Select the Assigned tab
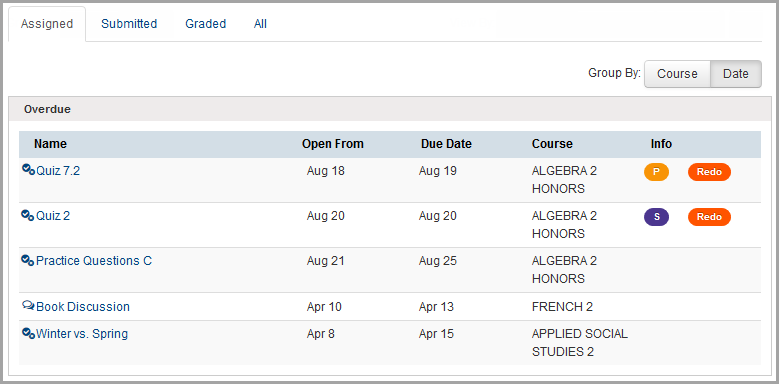Viewport: 779px width, 384px height. pyautogui.click(x=47, y=24)
